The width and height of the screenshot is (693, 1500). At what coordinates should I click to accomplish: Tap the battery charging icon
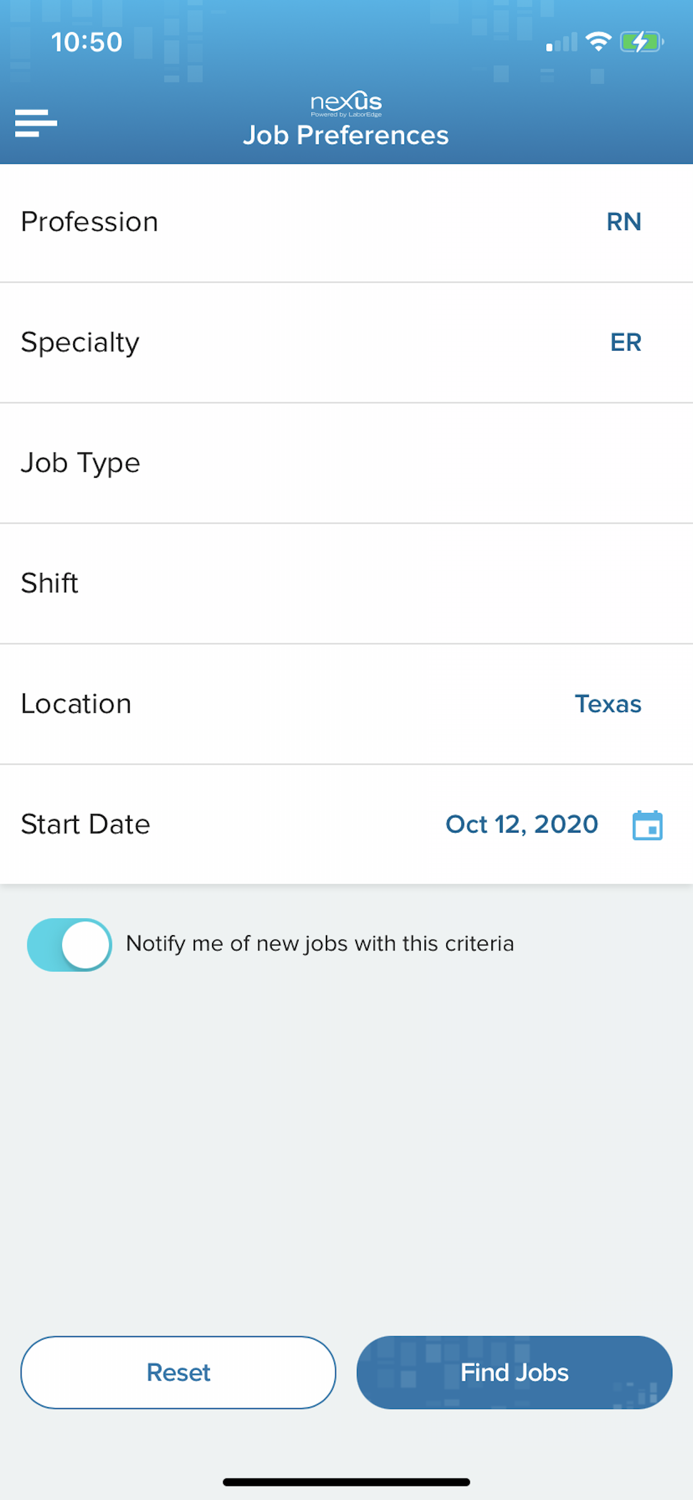641,42
